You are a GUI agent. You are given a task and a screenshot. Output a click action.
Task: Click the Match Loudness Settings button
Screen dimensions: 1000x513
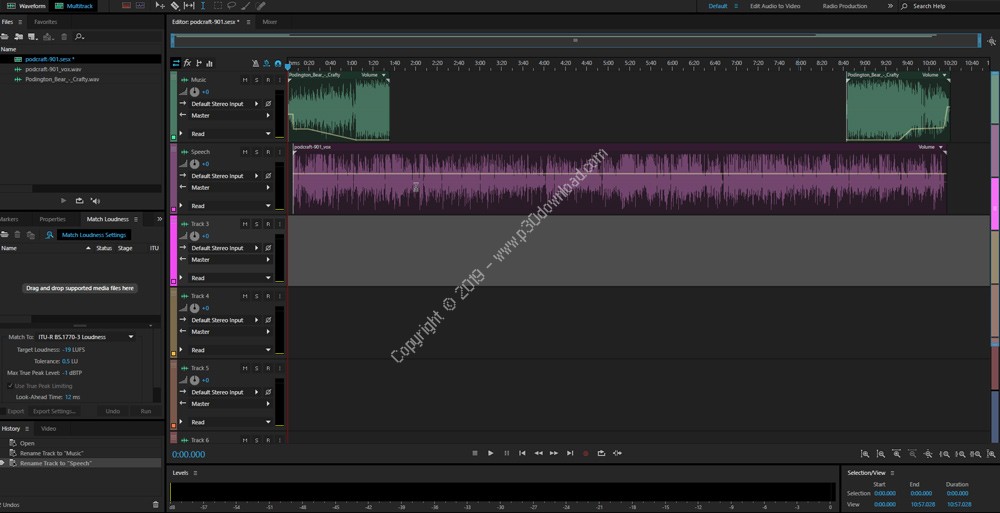tap(94, 235)
